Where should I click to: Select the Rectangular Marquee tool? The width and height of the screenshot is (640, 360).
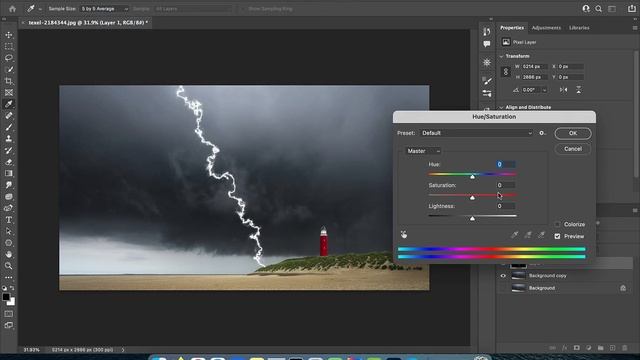click(9, 47)
